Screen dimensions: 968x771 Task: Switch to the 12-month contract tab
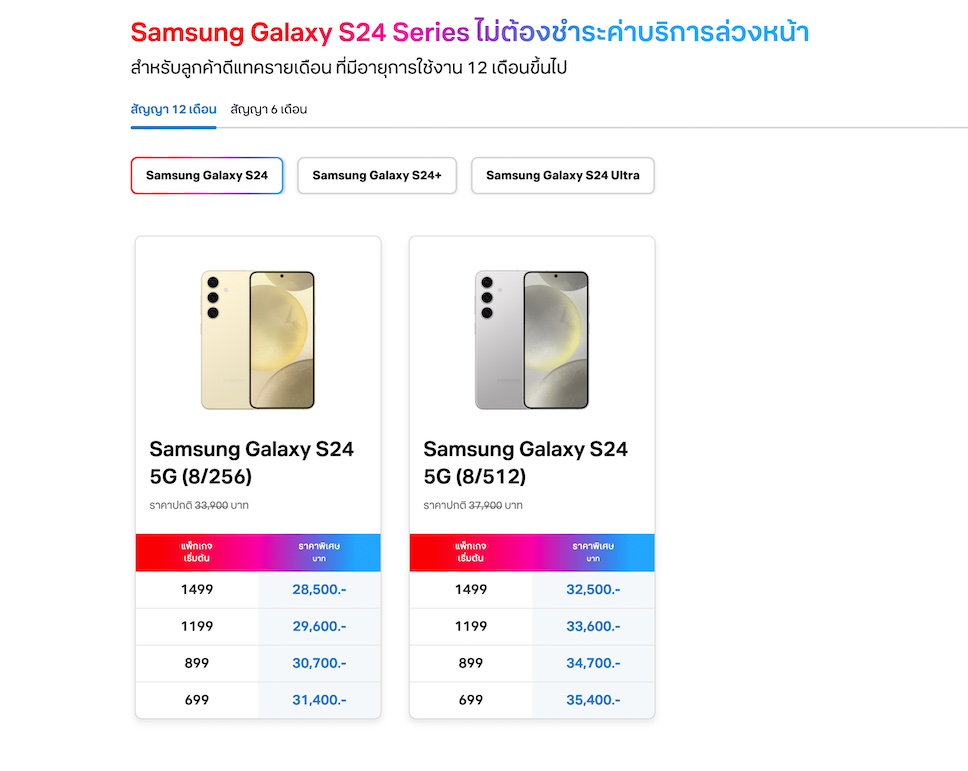[x=173, y=109]
